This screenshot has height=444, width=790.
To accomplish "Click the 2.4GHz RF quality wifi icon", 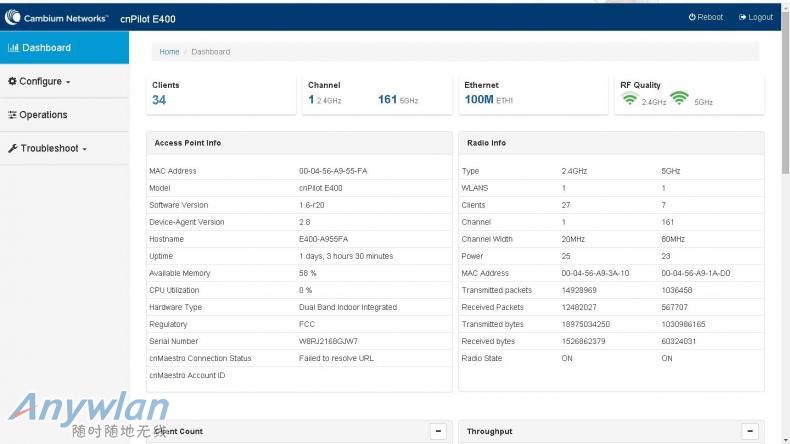I will coord(630,99).
